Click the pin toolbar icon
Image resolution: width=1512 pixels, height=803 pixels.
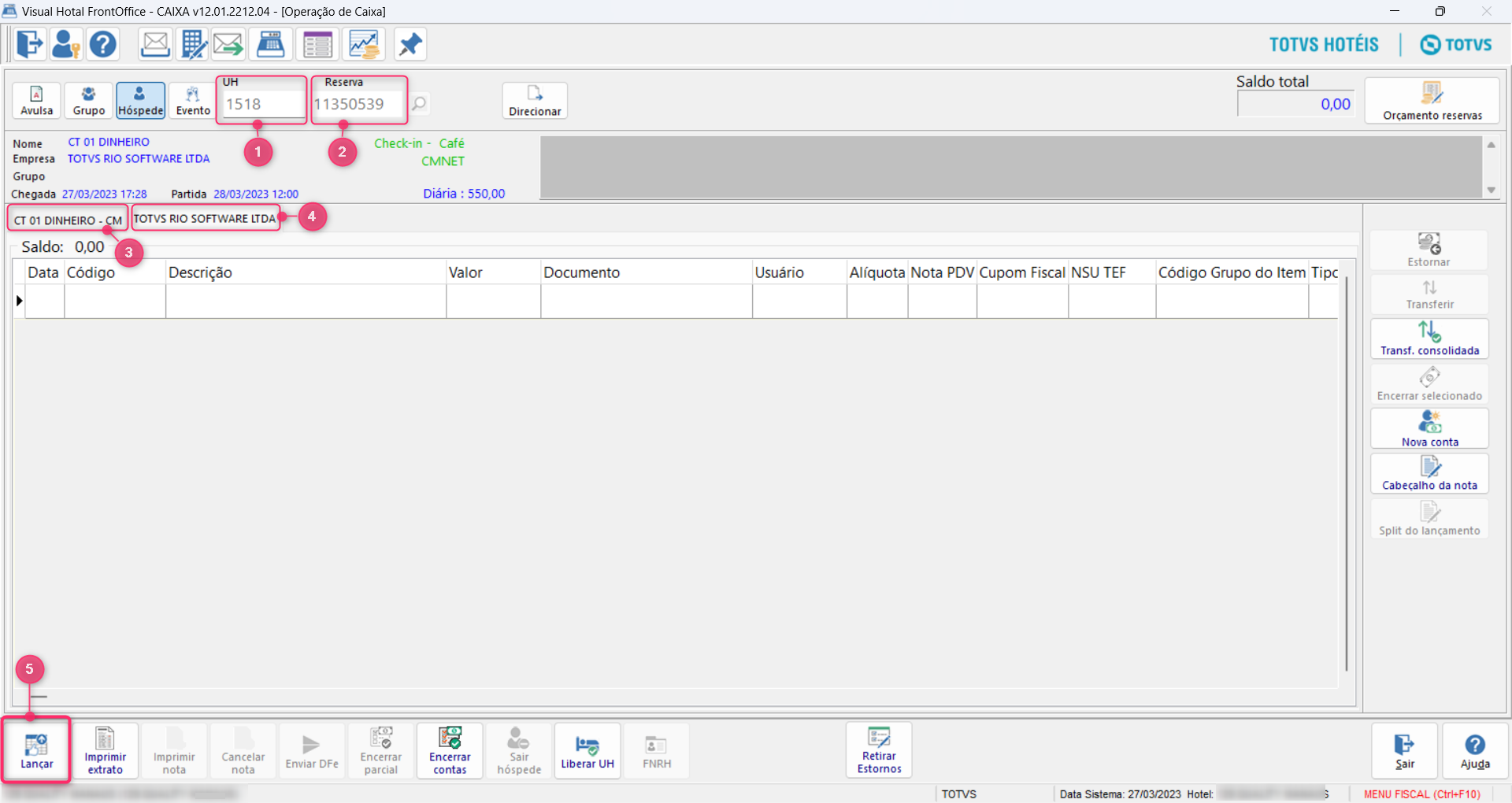pos(409,44)
